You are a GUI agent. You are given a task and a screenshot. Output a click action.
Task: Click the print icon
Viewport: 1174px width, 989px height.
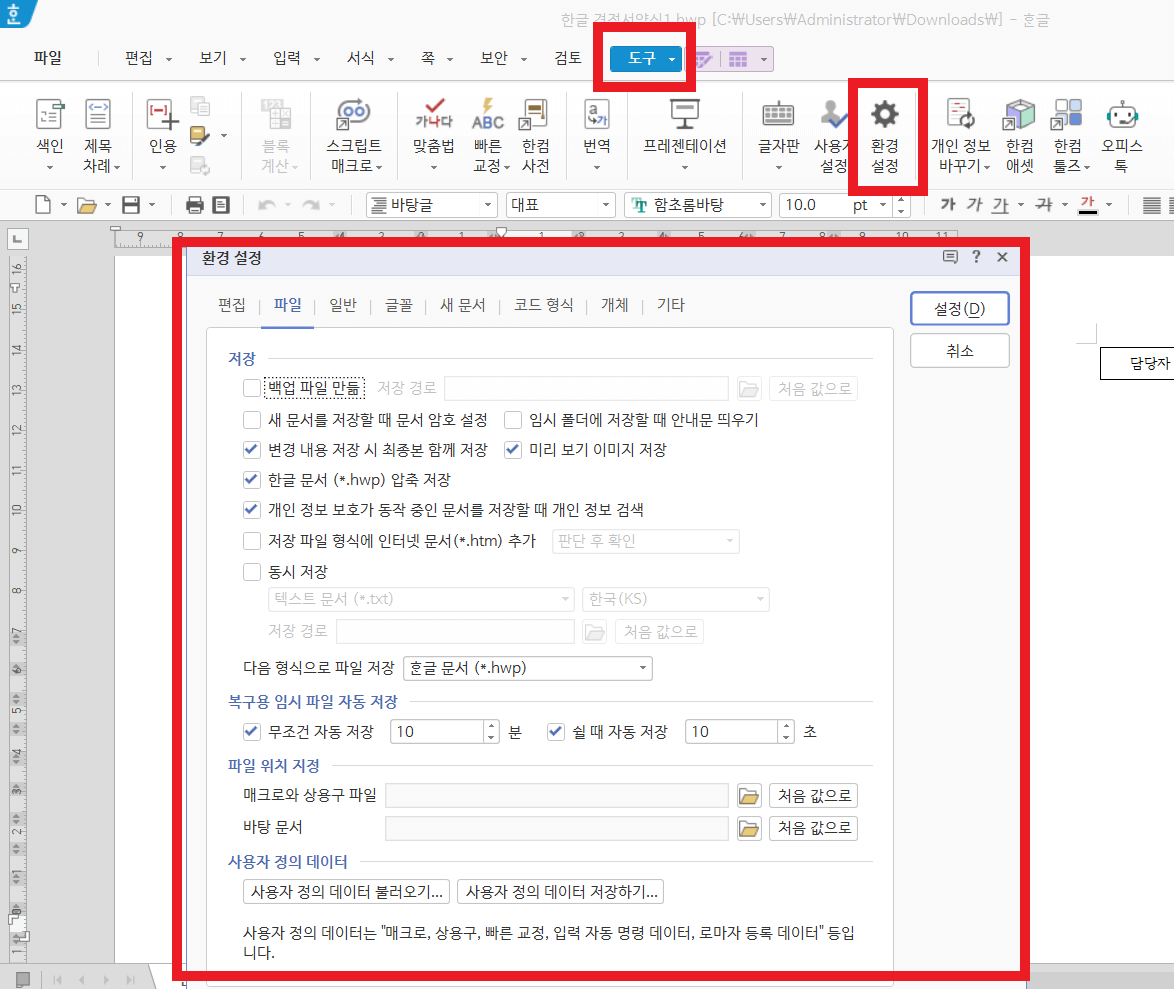click(x=195, y=205)
